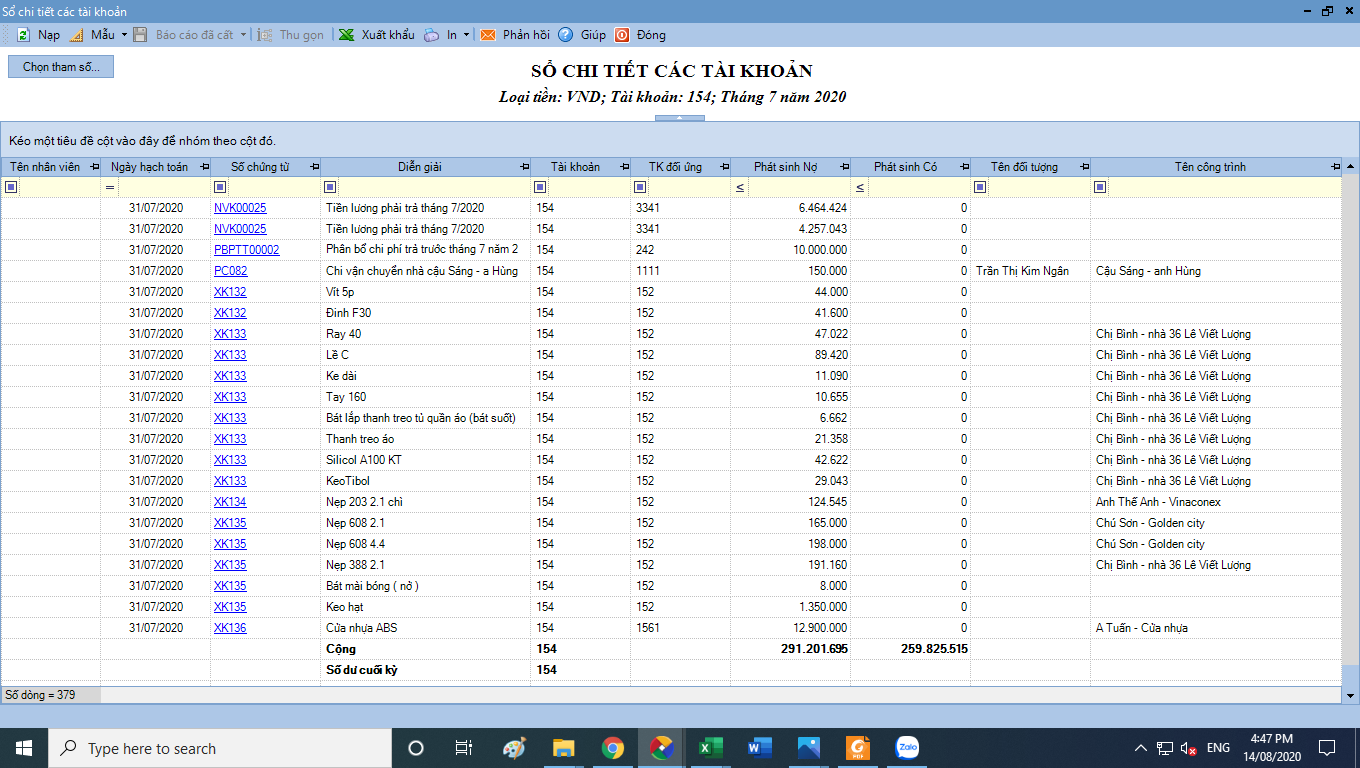Click the Nạp reload icon

23,35
